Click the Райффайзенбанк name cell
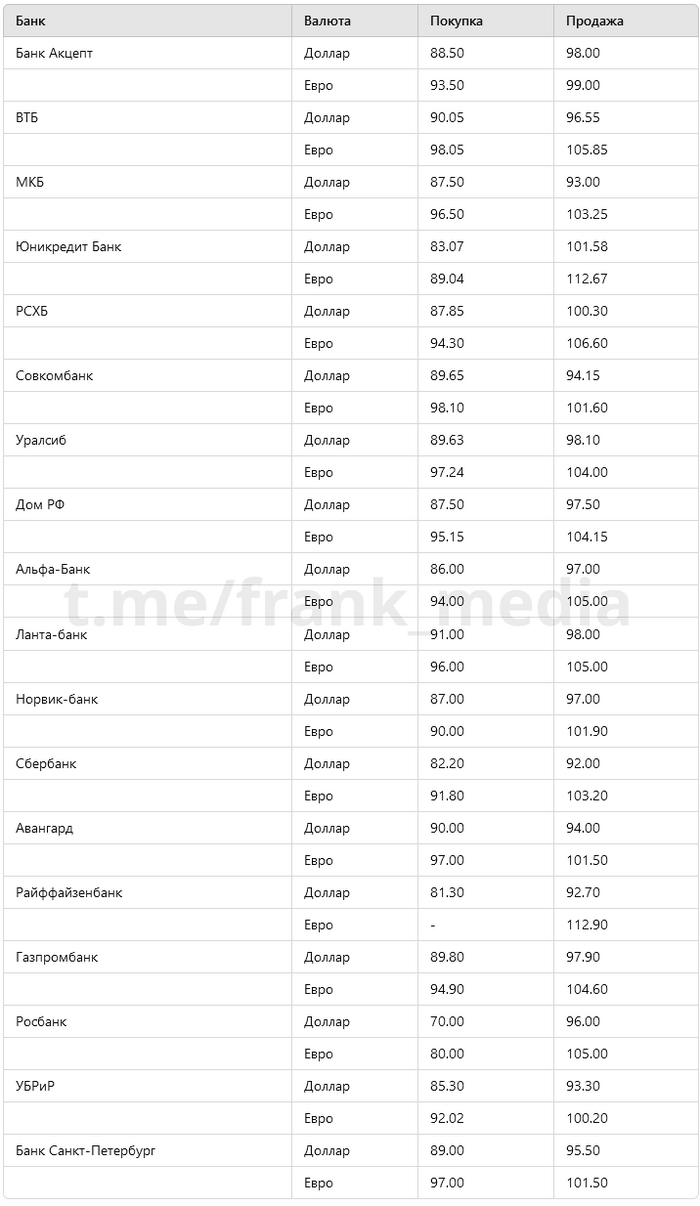Image resolution: width=700 pixels, height=1206 pixels. 69,892
